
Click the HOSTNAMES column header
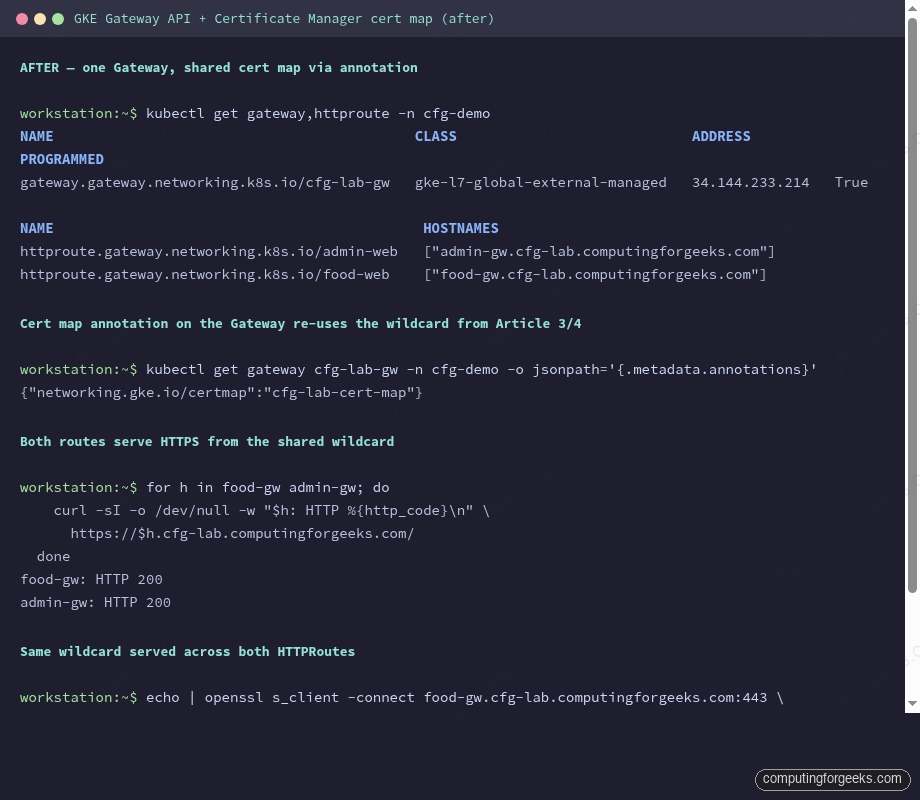coord(460,228)
